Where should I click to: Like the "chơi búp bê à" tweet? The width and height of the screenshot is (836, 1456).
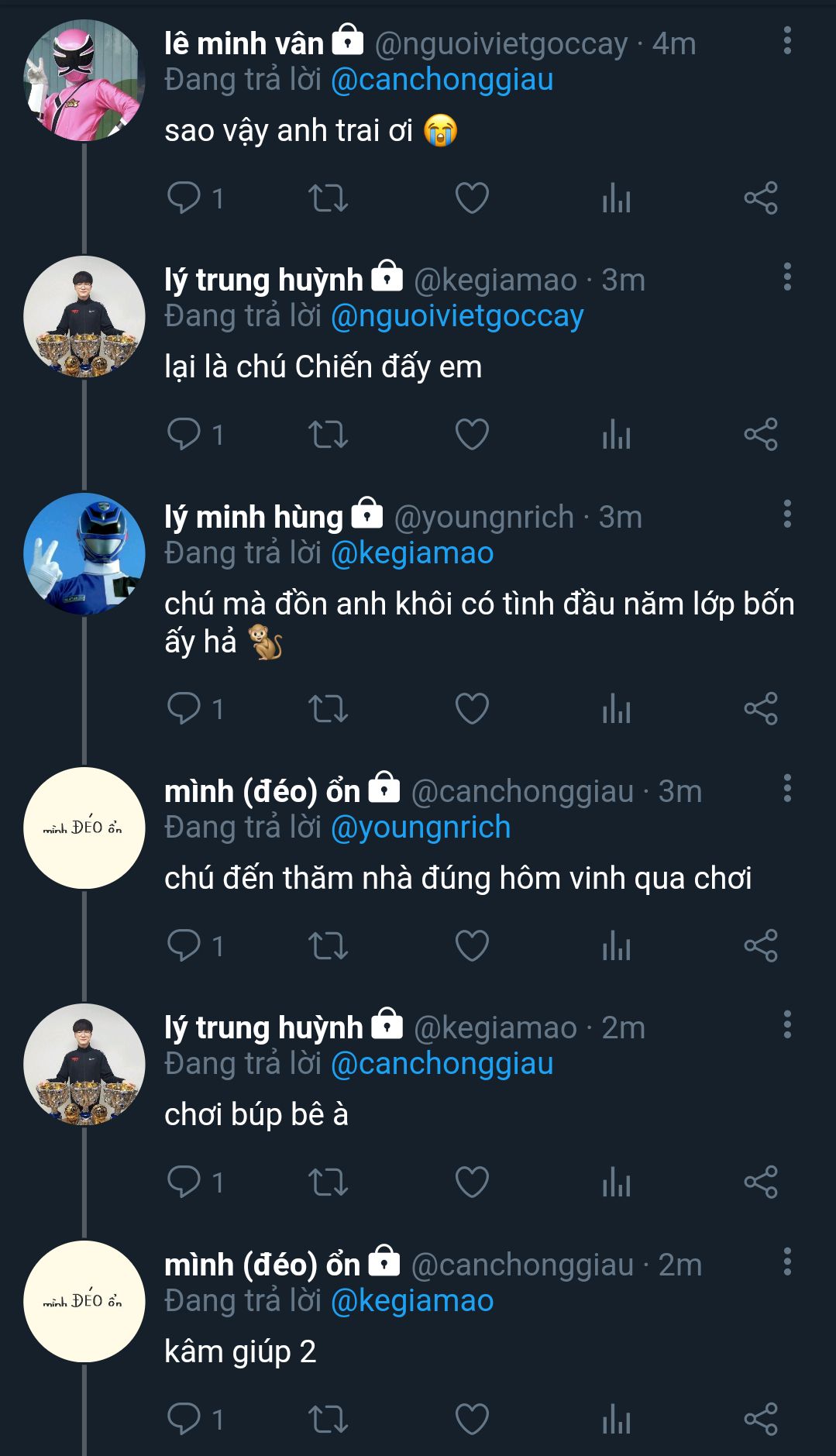click(x=472, y=1182)
